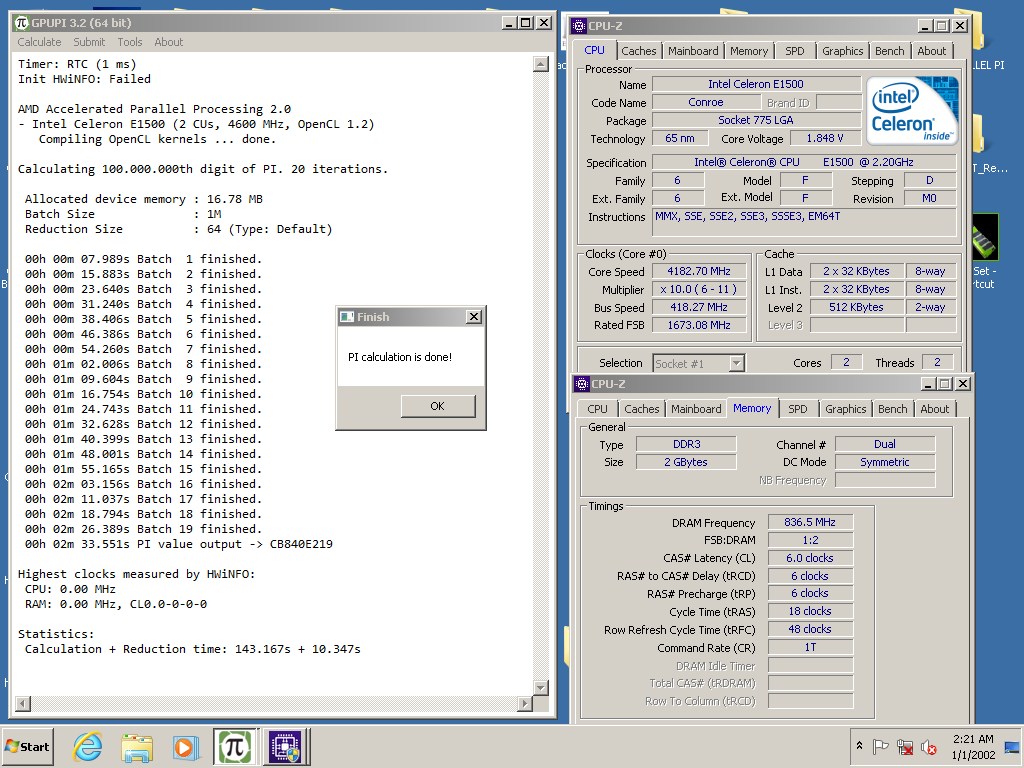Select the About tab in upper CPU-Z
This screenshot has width=1024, height=768.
[931, 51]
